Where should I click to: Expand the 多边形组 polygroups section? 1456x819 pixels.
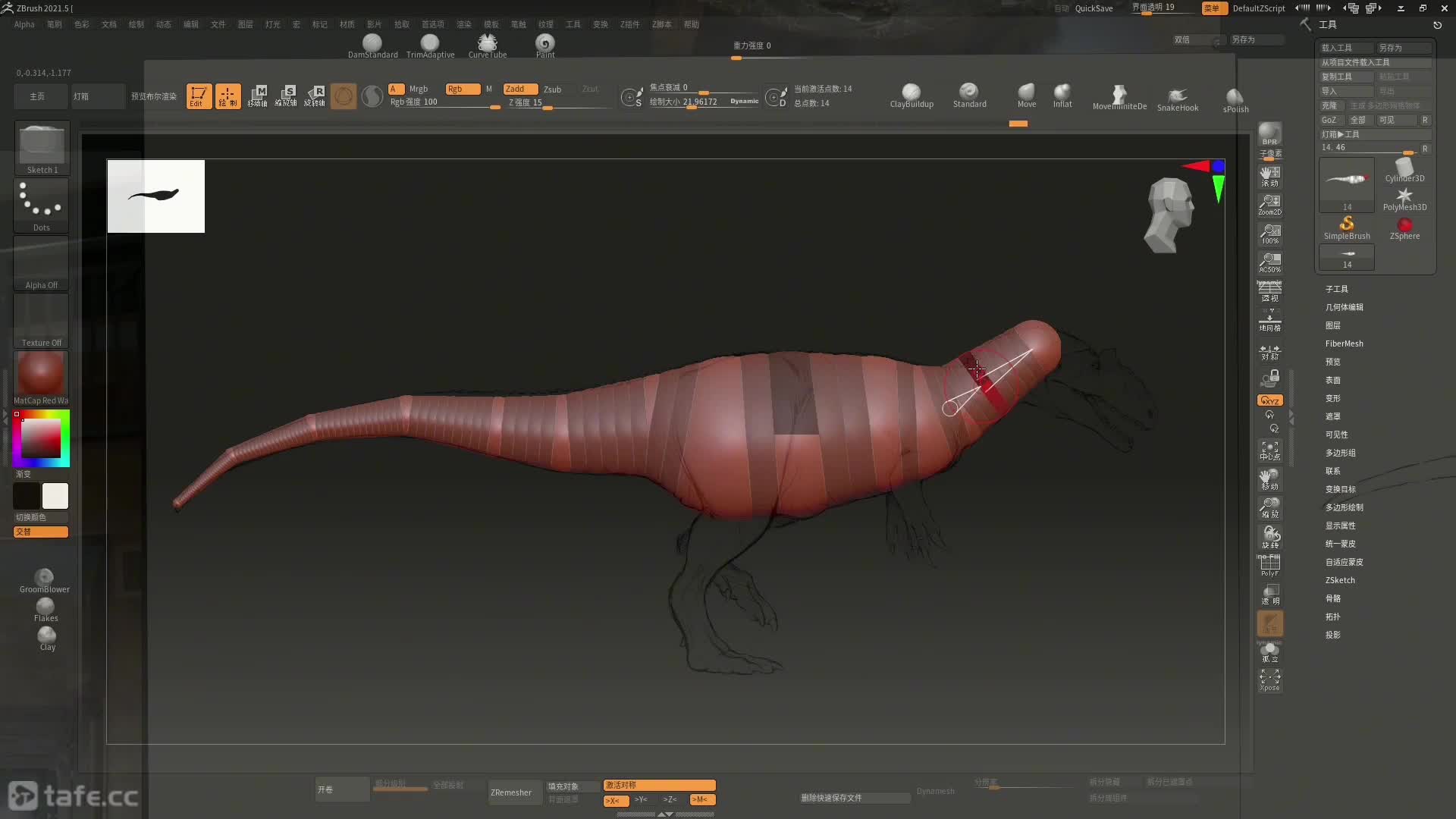coord(1340,453)
